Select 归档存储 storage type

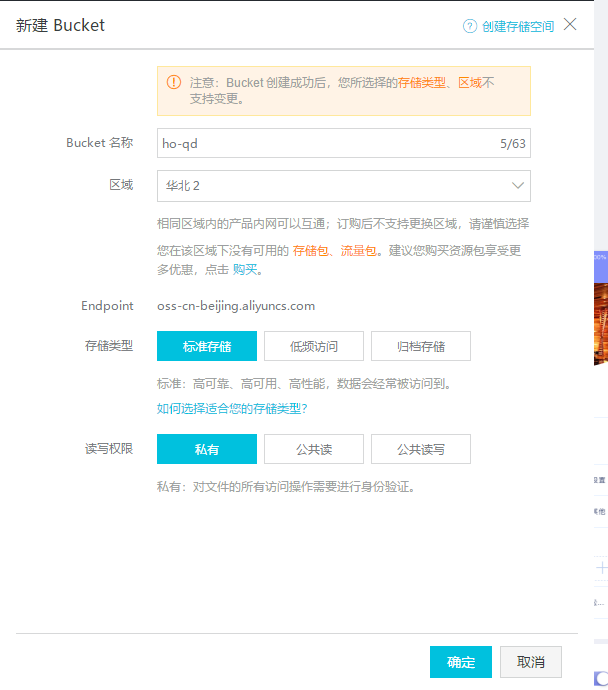point(421,346)
